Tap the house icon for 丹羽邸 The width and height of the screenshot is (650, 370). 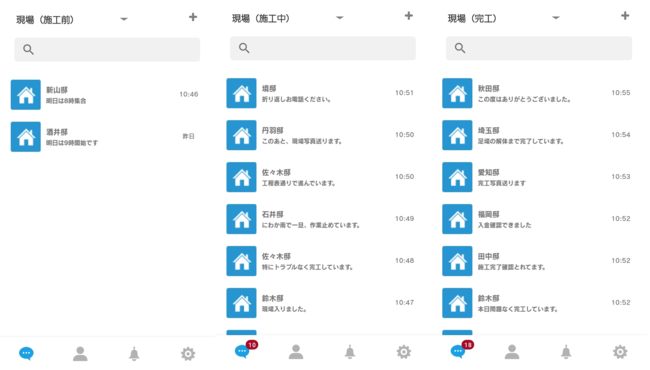tap(241, 135)
